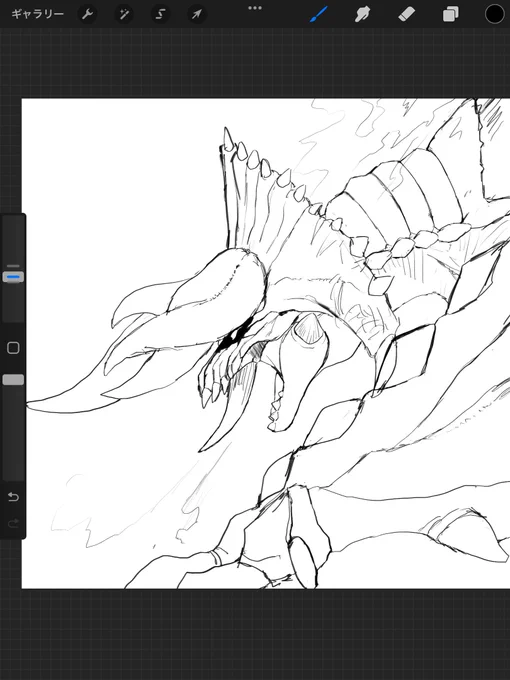
Task: Select the Smudge tool
Action: 363,14
